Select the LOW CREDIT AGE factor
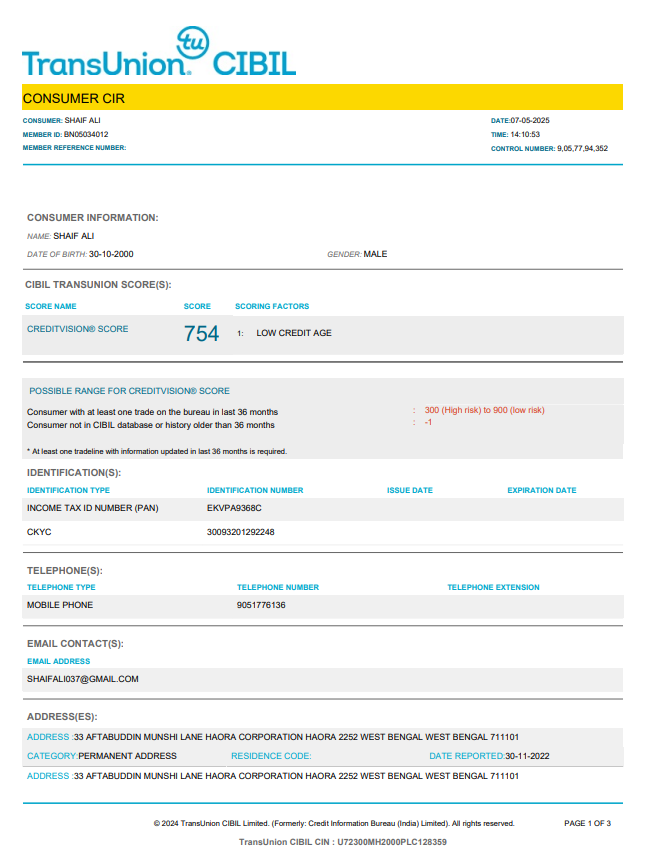645x856 pixels. pos(294,333)
